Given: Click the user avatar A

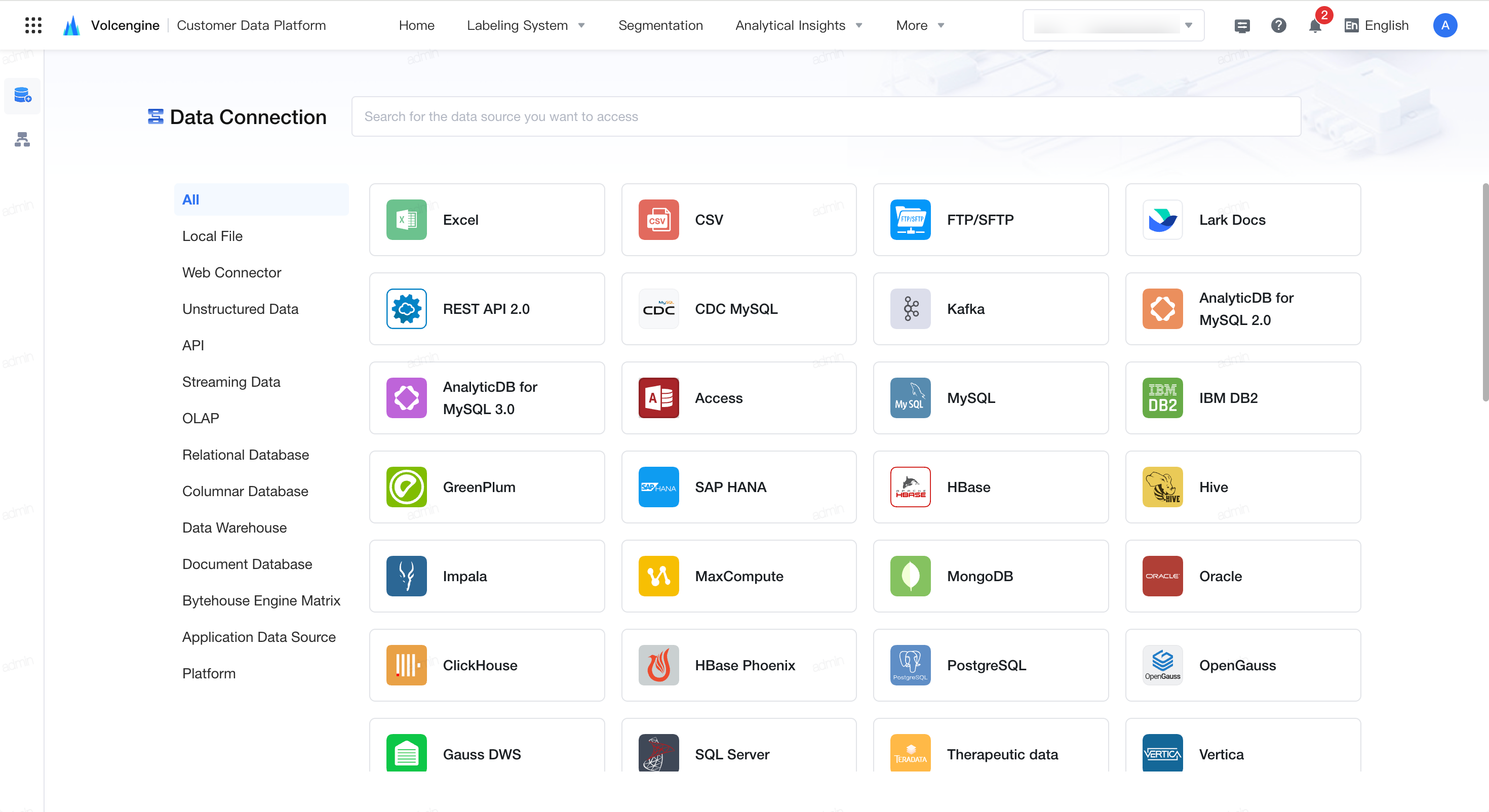Looking at the screenshot, I should tap(1444, 25).
